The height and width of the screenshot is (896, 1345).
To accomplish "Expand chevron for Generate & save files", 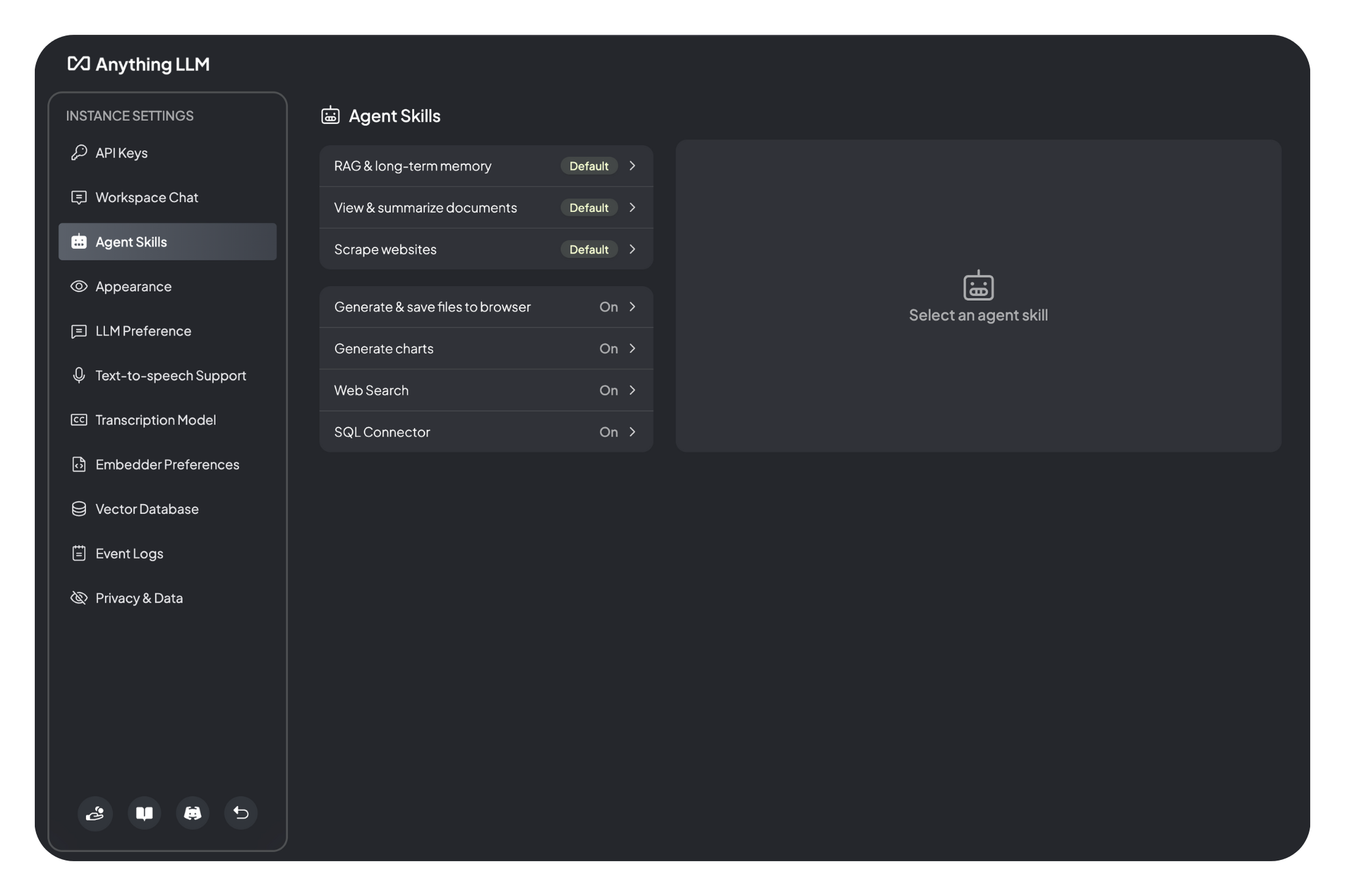I will (632, 307).
